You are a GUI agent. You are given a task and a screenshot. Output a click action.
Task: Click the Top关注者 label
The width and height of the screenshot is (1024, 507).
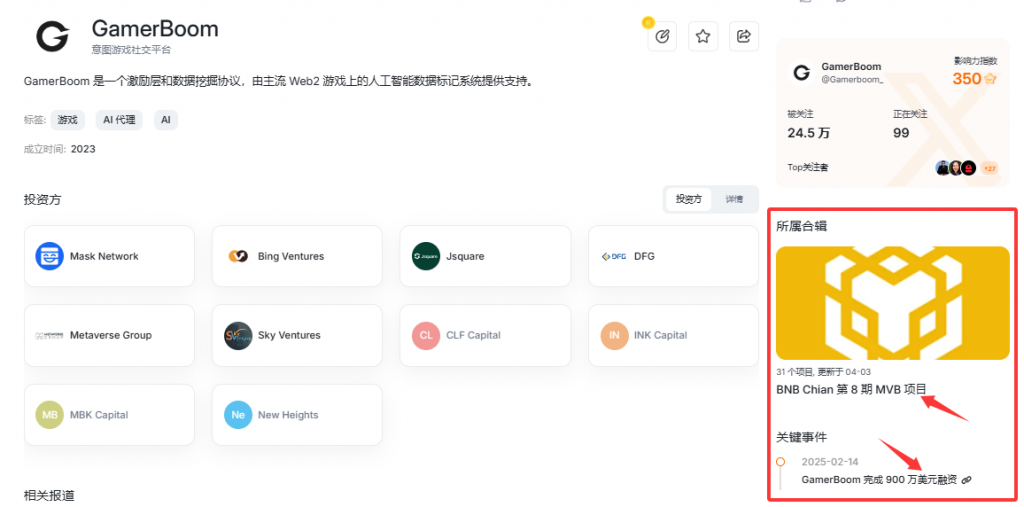[808, 168]
